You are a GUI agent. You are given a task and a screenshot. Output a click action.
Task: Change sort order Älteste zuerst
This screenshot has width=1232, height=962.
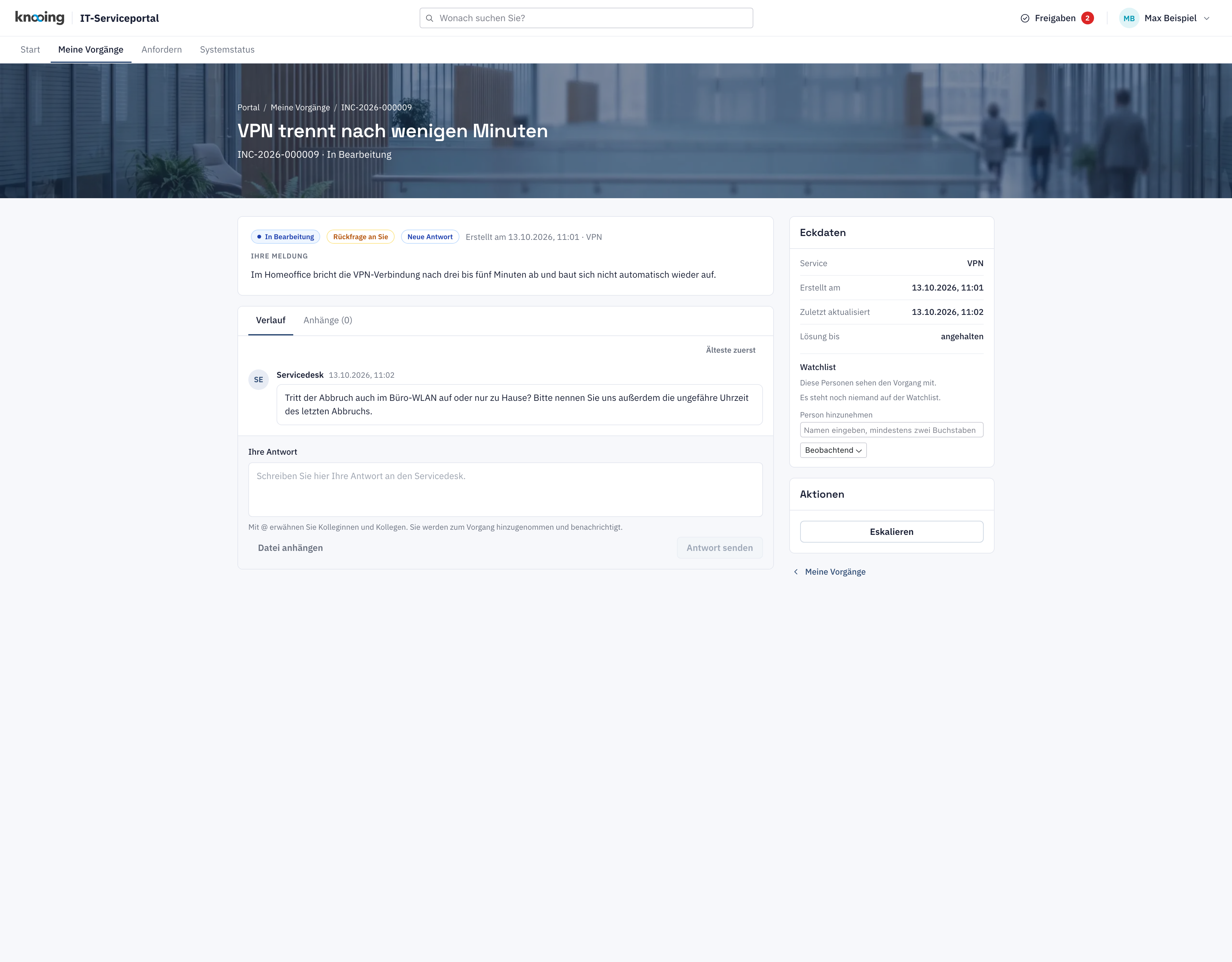(x=731, y=350)
